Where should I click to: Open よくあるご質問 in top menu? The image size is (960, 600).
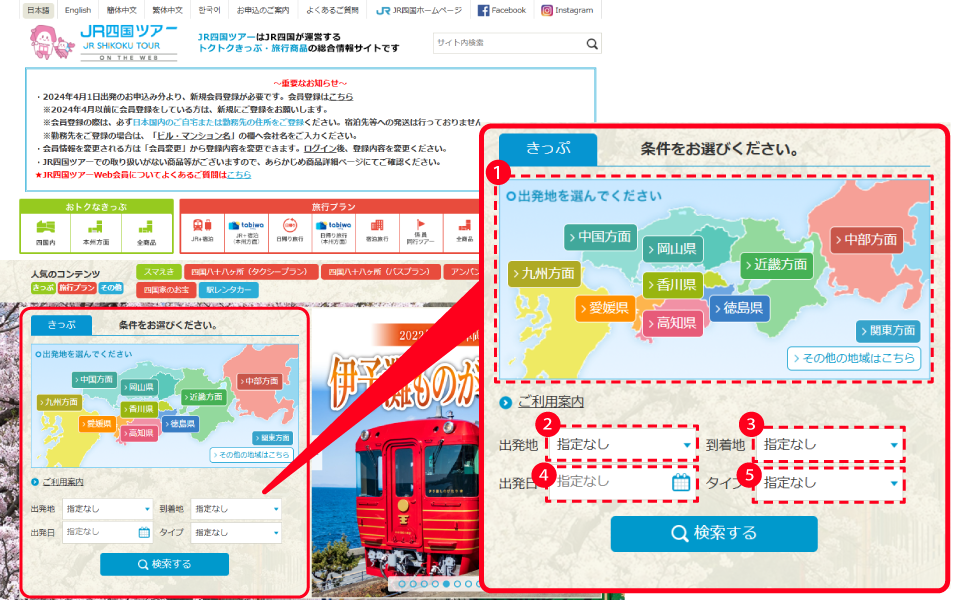coord(332,10)
